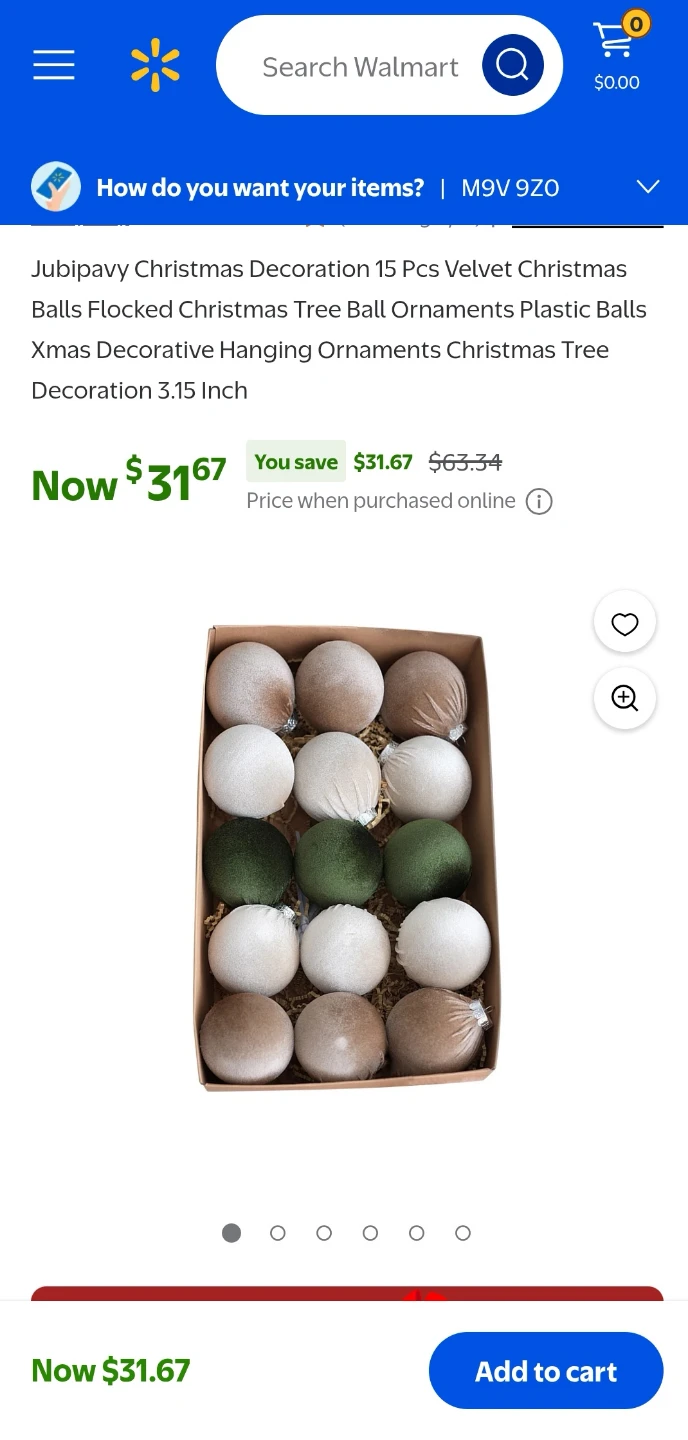Select the third image carousel dot
Viewport: 688px width, 1440px height.
click(324, 1233)
